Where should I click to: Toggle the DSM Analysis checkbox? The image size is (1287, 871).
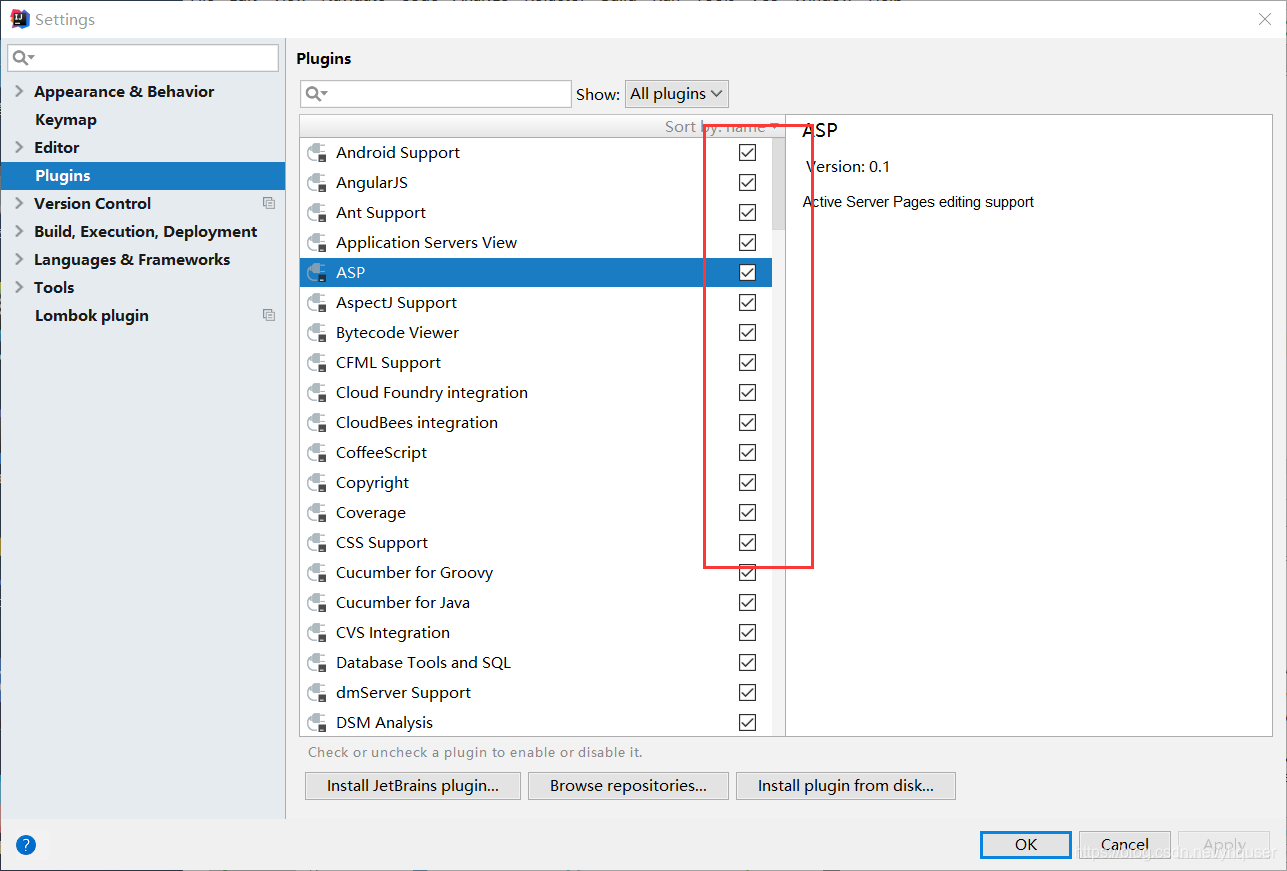747,723
